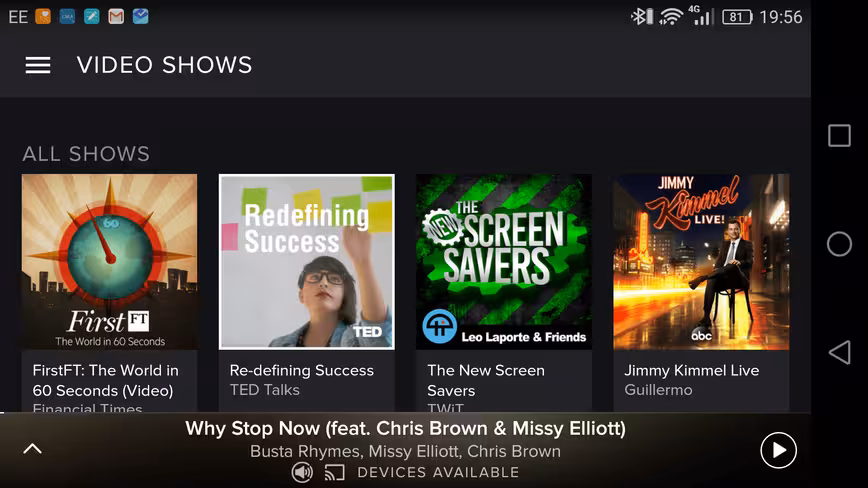Tap the battery 81 indicator
Screen dimensions: 868x488
coord(737,17)
